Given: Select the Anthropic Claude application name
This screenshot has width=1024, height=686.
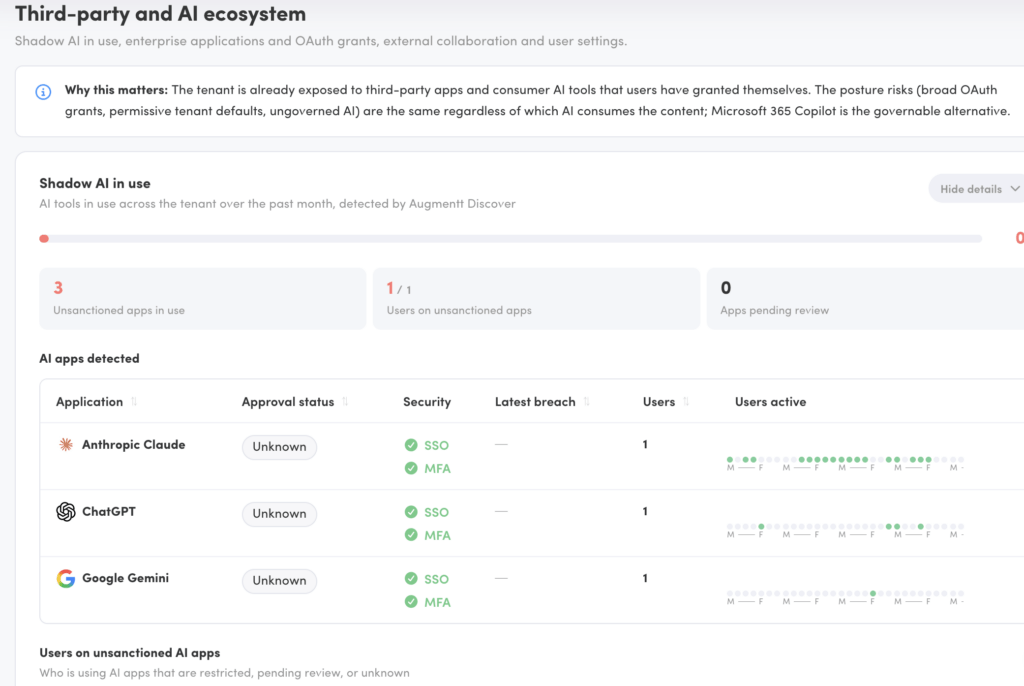Looking at the screenshot, I should point(134,445).
